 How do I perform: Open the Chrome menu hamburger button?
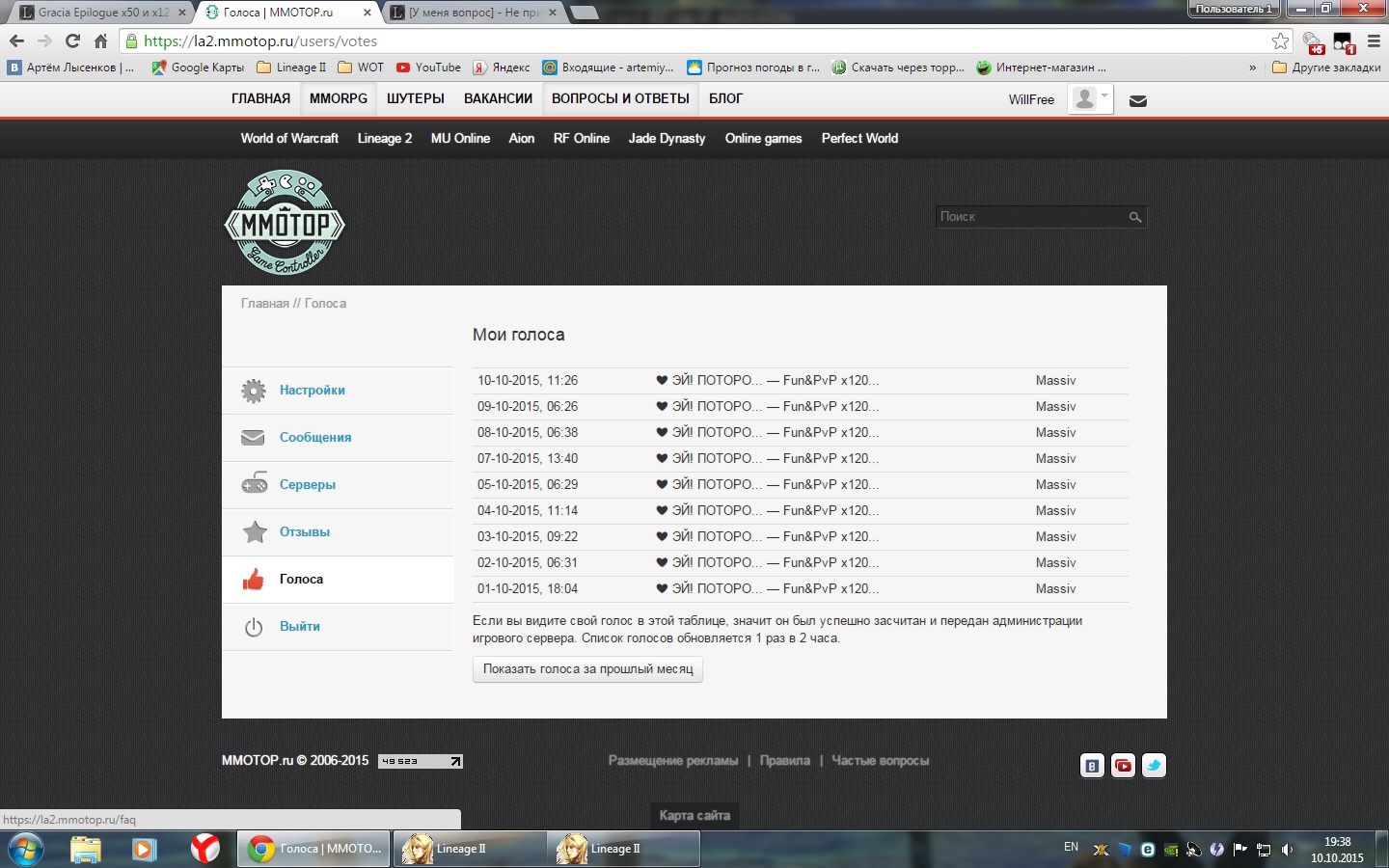(1374, 41)
